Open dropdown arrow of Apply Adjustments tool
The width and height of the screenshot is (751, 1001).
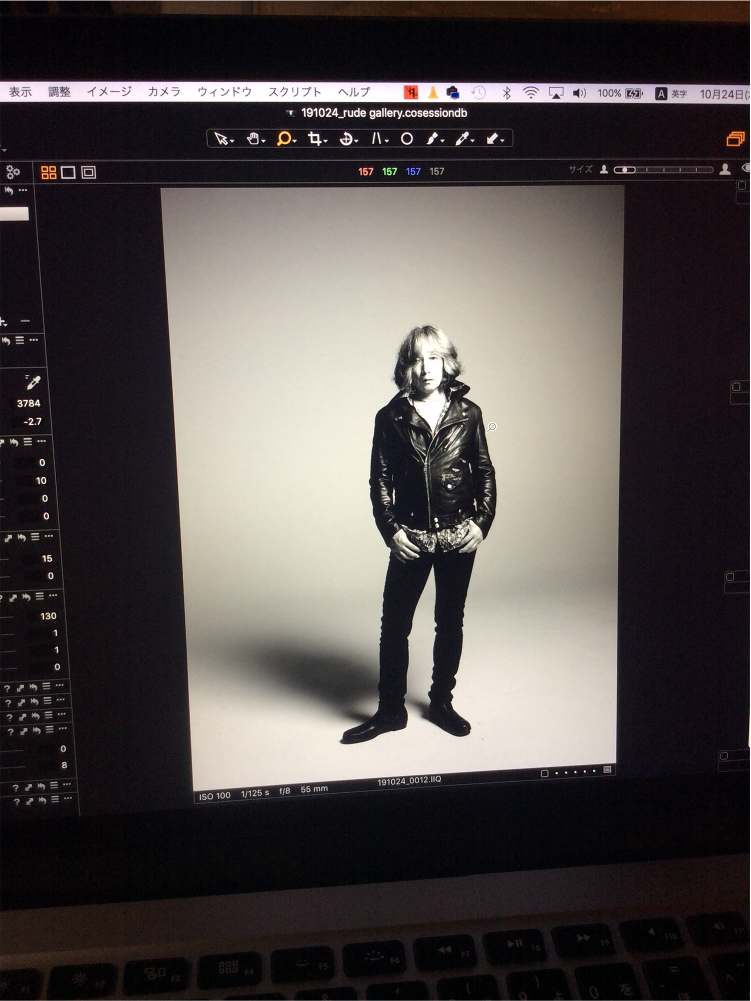(x=503, y=141)
